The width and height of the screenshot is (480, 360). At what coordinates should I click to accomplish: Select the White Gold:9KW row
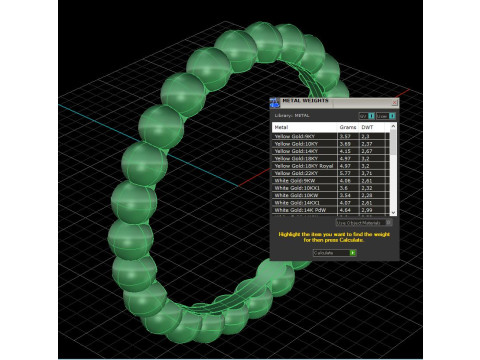331,181
